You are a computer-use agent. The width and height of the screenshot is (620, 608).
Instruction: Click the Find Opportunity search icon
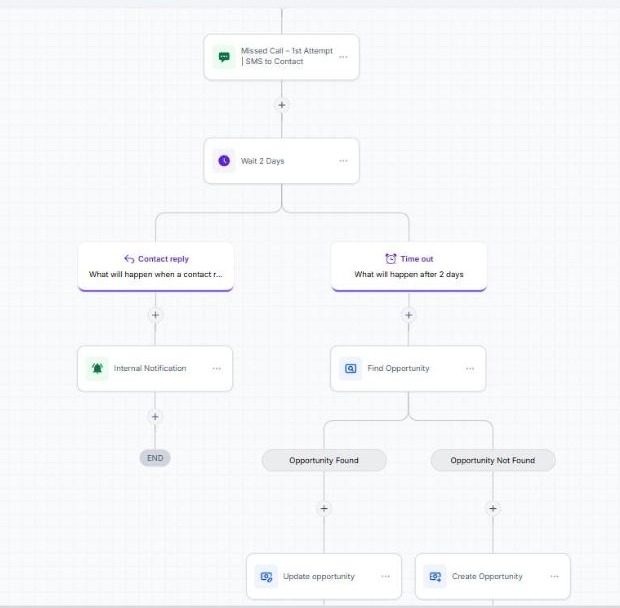pyautogui.click(x=350, y=368)
